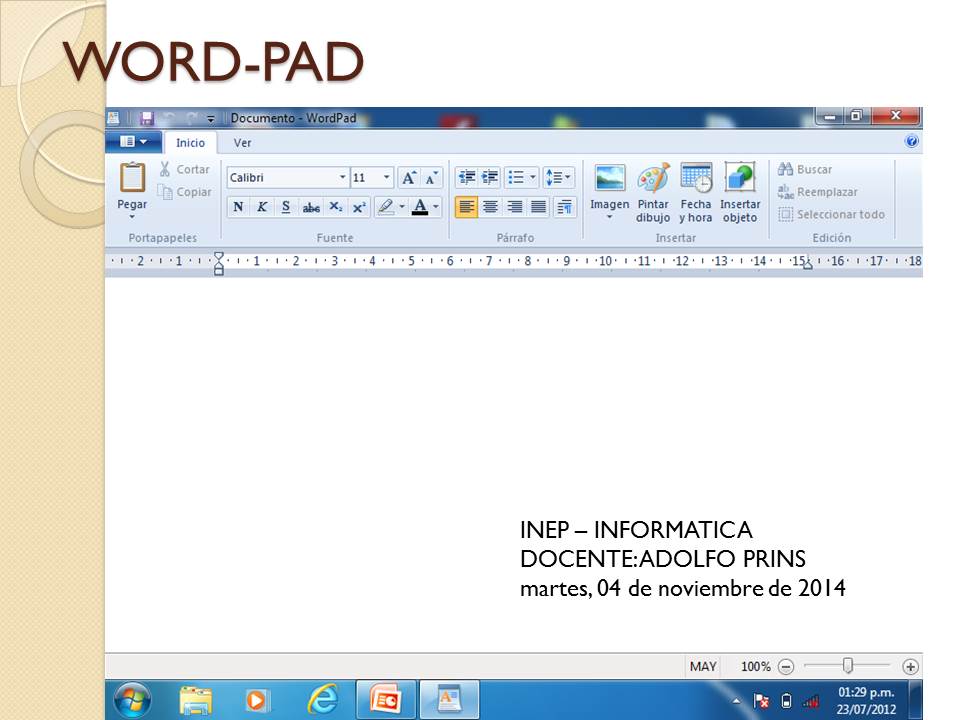This screenshot has width=960, height=720.
Task: Click Reemplazar (replace) button
Action: (x=818, y=192)
